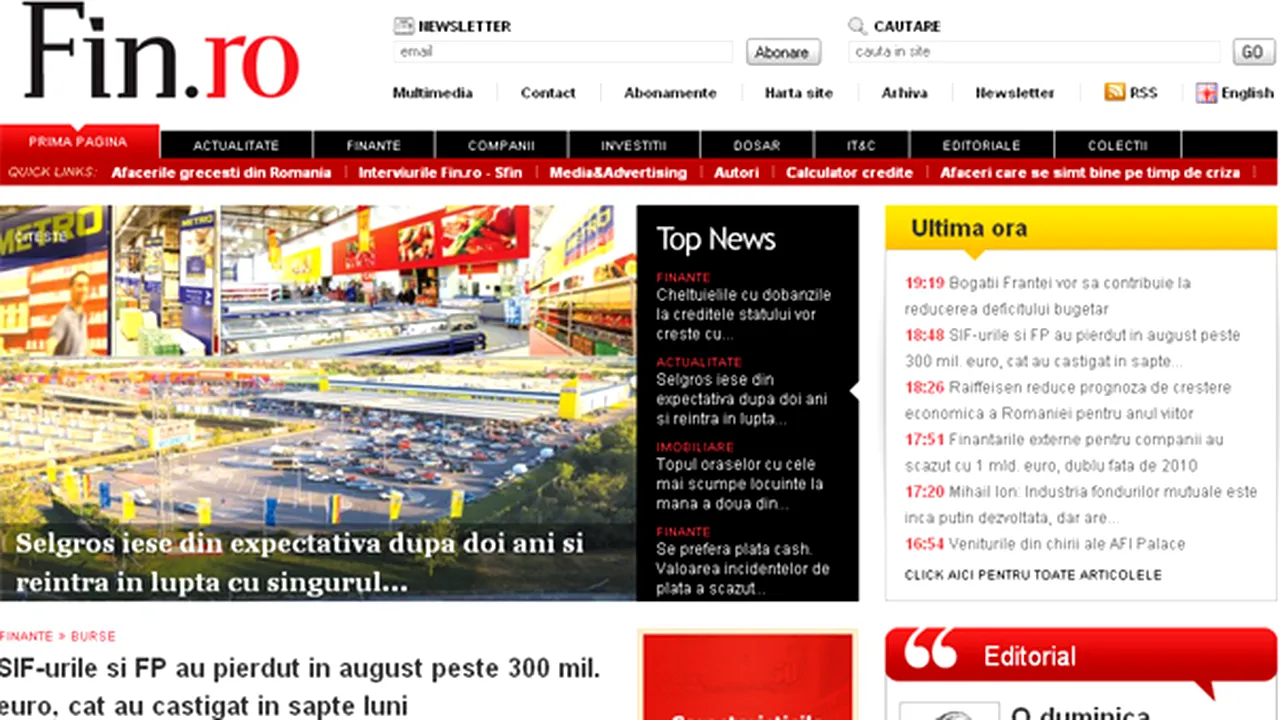Click the ACTUALITATE label in Top News

click(x=699, y=362)
